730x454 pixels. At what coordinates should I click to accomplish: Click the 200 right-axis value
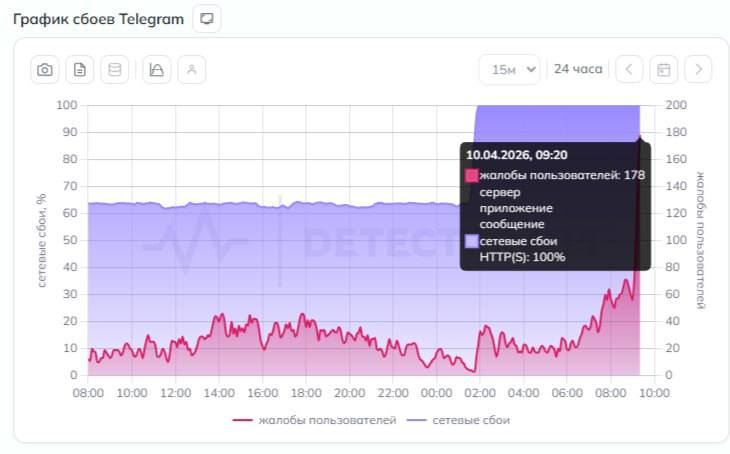pyautogui.click(x=676, y=105)
